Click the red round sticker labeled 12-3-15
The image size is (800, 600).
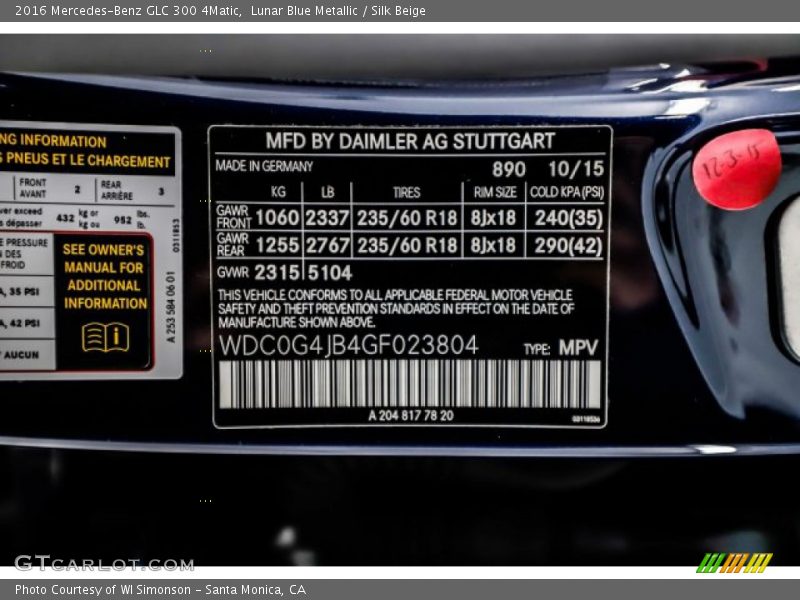click(736, 169)
